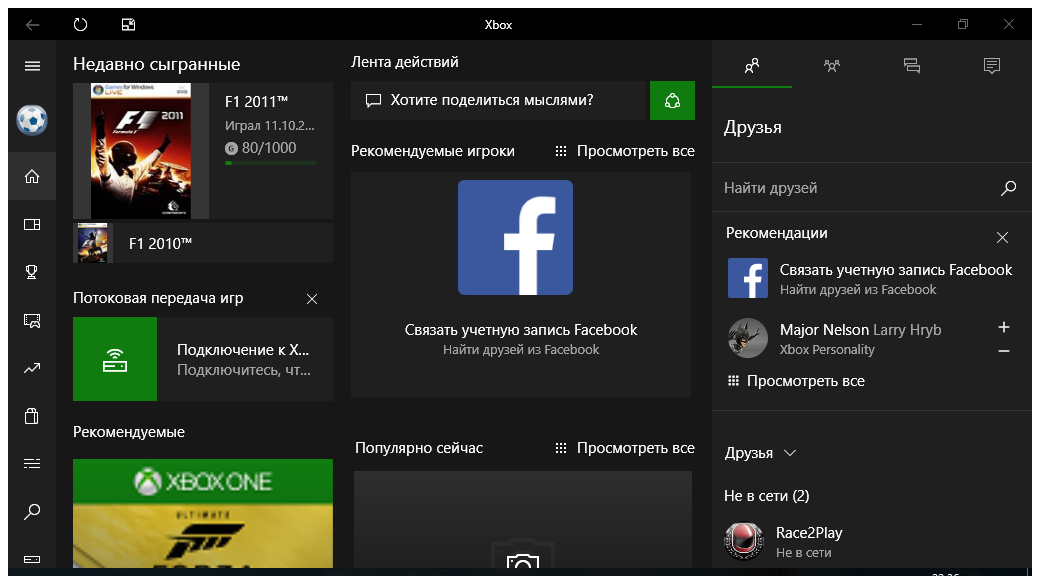Switch to the Activity alerts tab
This screenshot has height=576, width=1040.
point(991,65)
